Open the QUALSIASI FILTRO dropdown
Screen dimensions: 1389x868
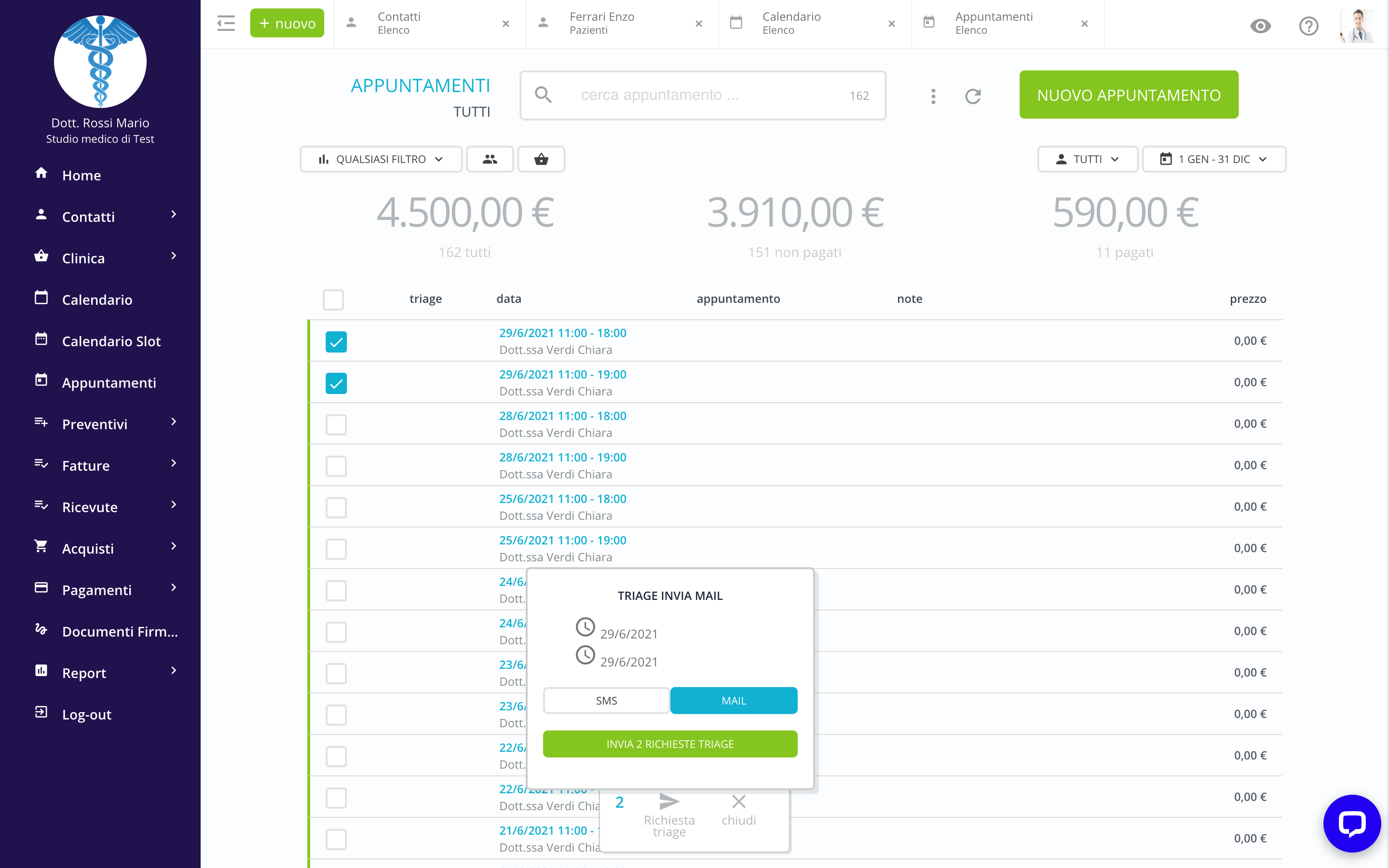[x=381, y=159]
